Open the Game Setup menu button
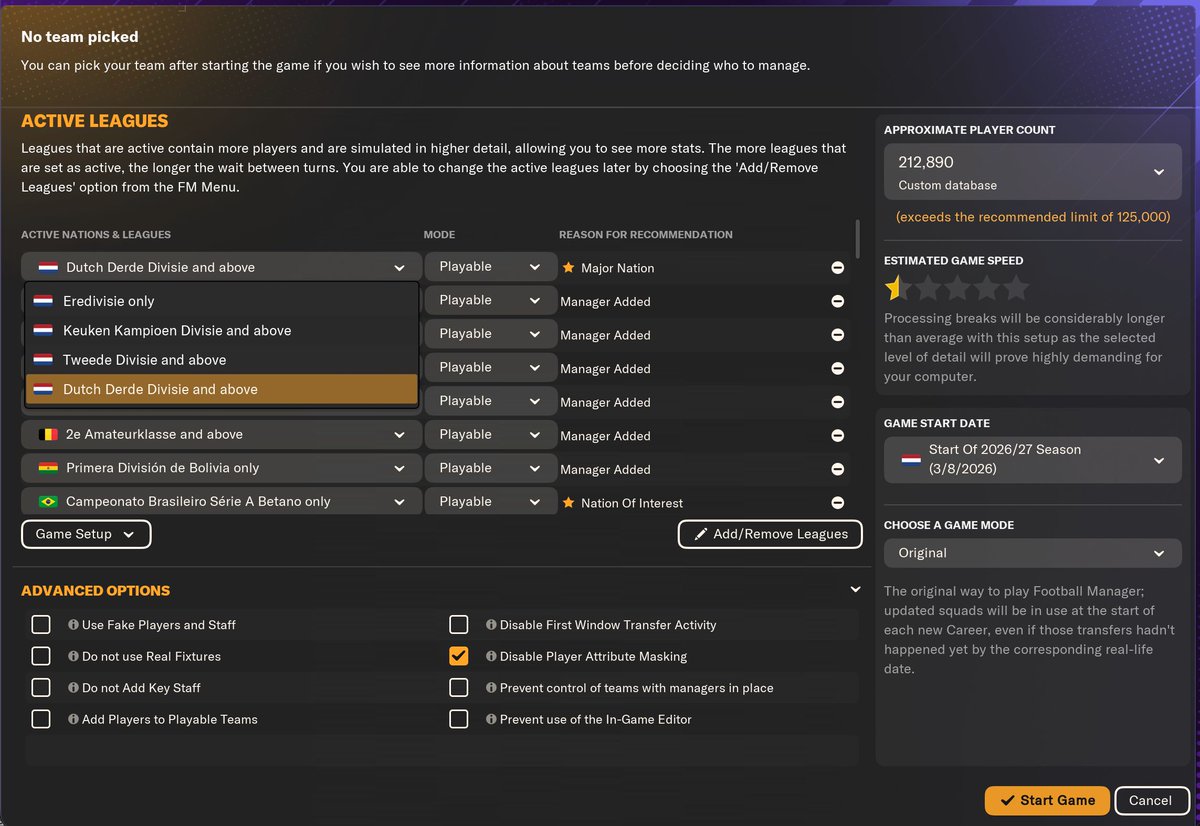This screenshot has height=826, width=1200. [86, 534]
